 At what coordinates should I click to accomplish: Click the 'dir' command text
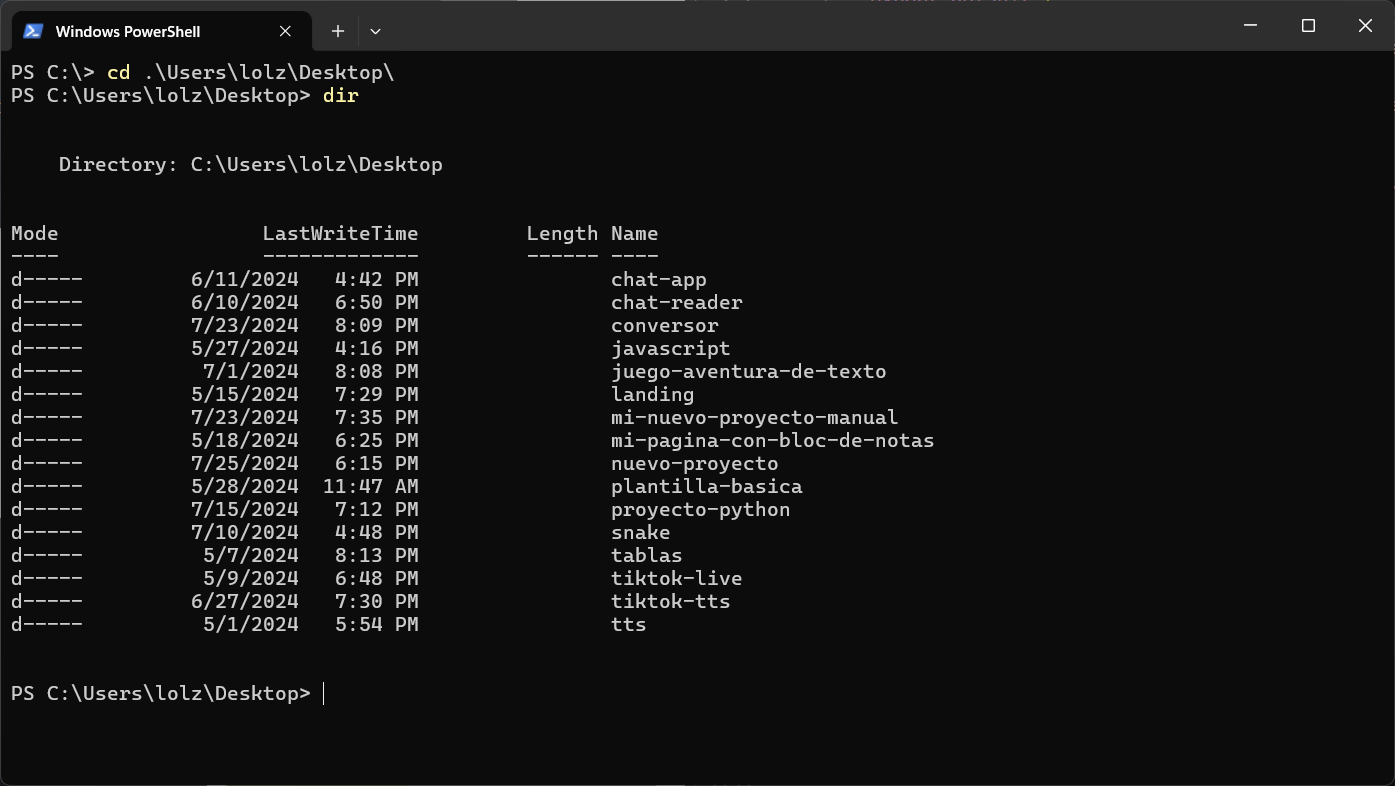pos(341,96)
